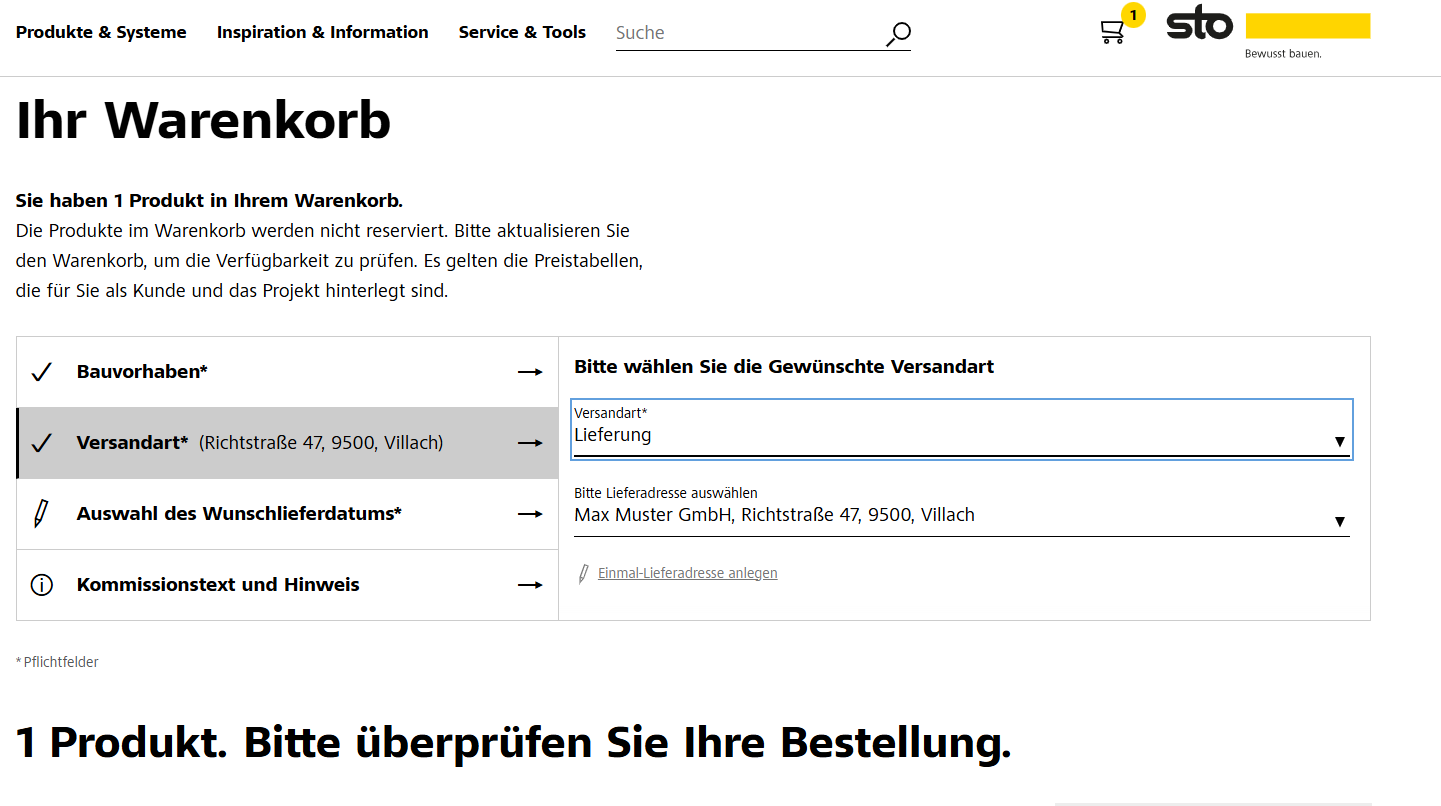1441x806 pixels.
Task: Open Kommissionstext und Hinweis step
Action: click(x=287, y=585)
